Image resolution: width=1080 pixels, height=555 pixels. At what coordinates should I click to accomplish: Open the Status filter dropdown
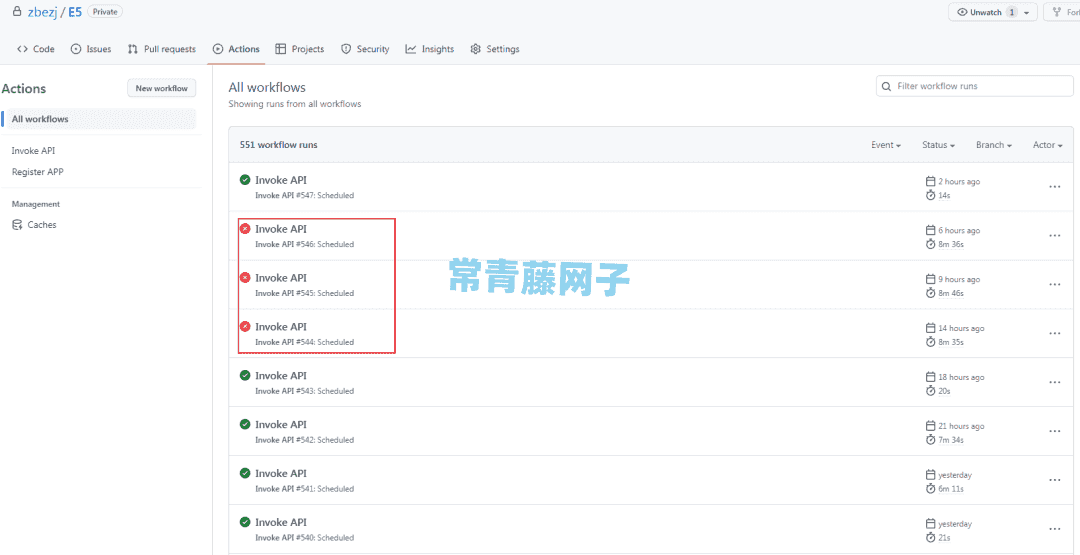(938, 145)
